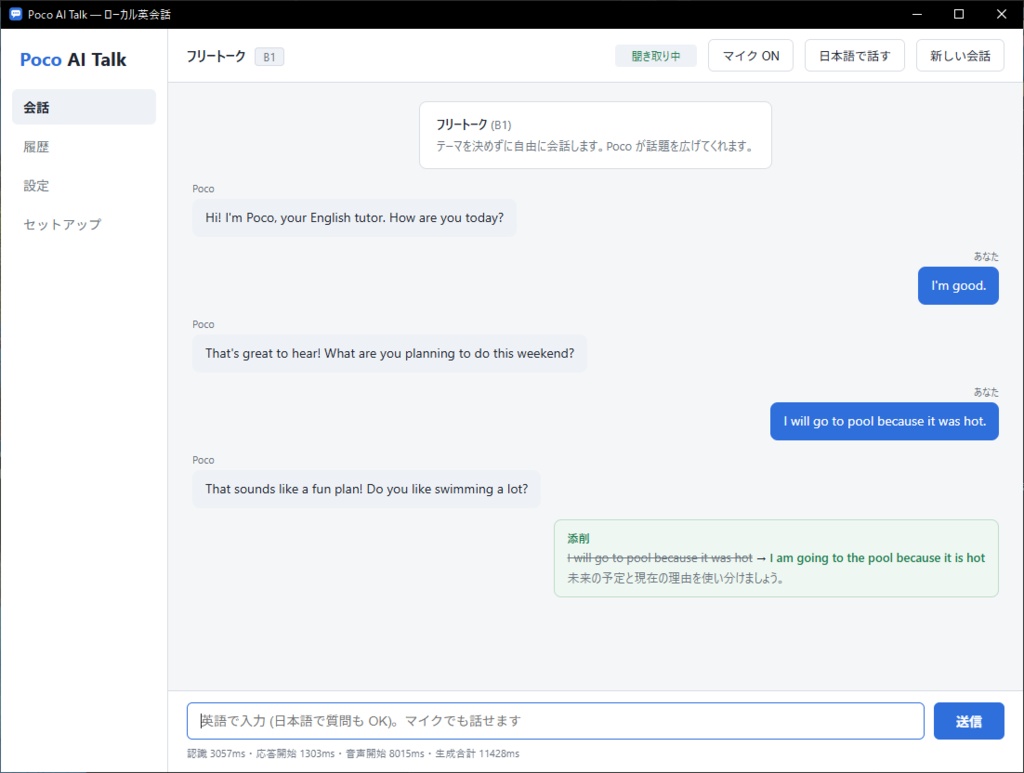Click the Poco AI Talk title bar app icon
The image size is (1024, 773).
(x=16, y=14)
